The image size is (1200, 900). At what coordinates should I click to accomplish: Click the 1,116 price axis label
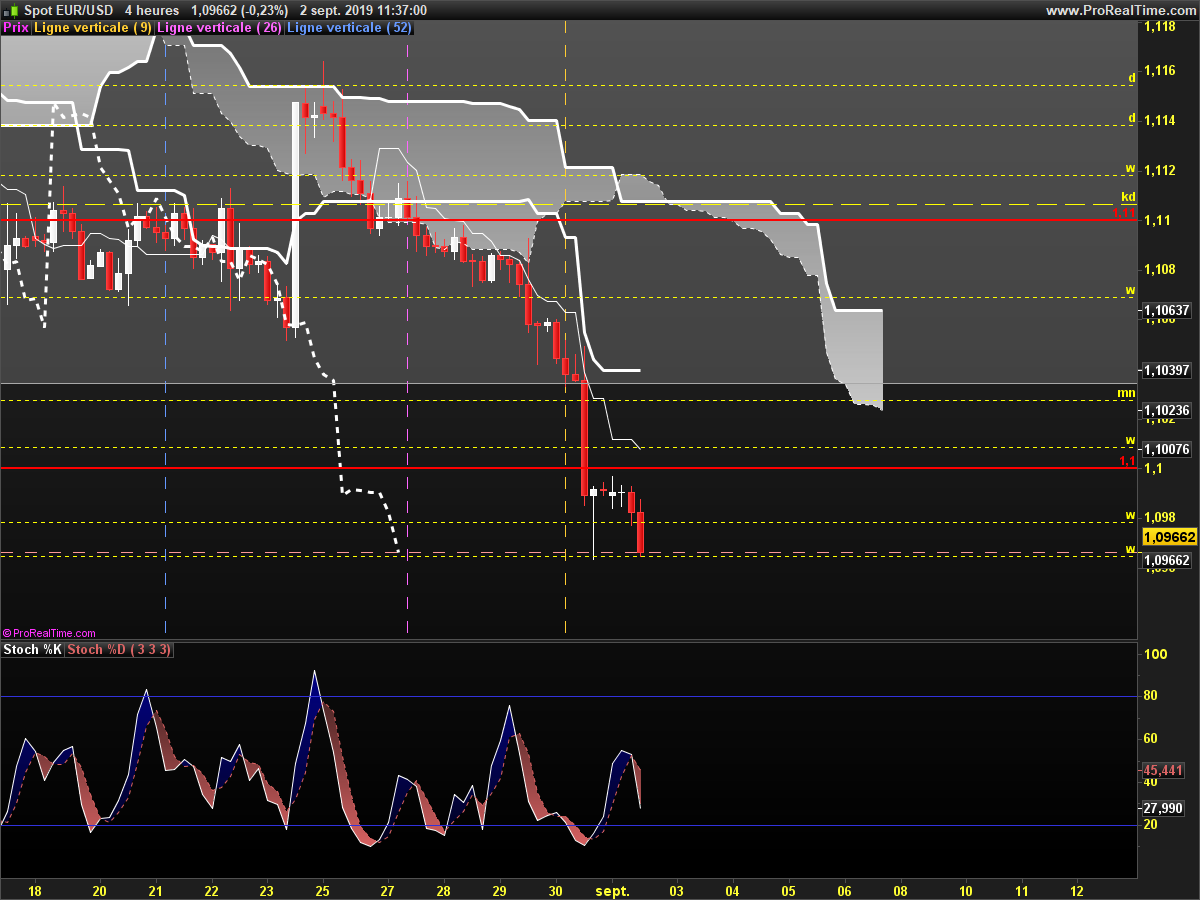pyautogui.click(x=1159, y=70)
